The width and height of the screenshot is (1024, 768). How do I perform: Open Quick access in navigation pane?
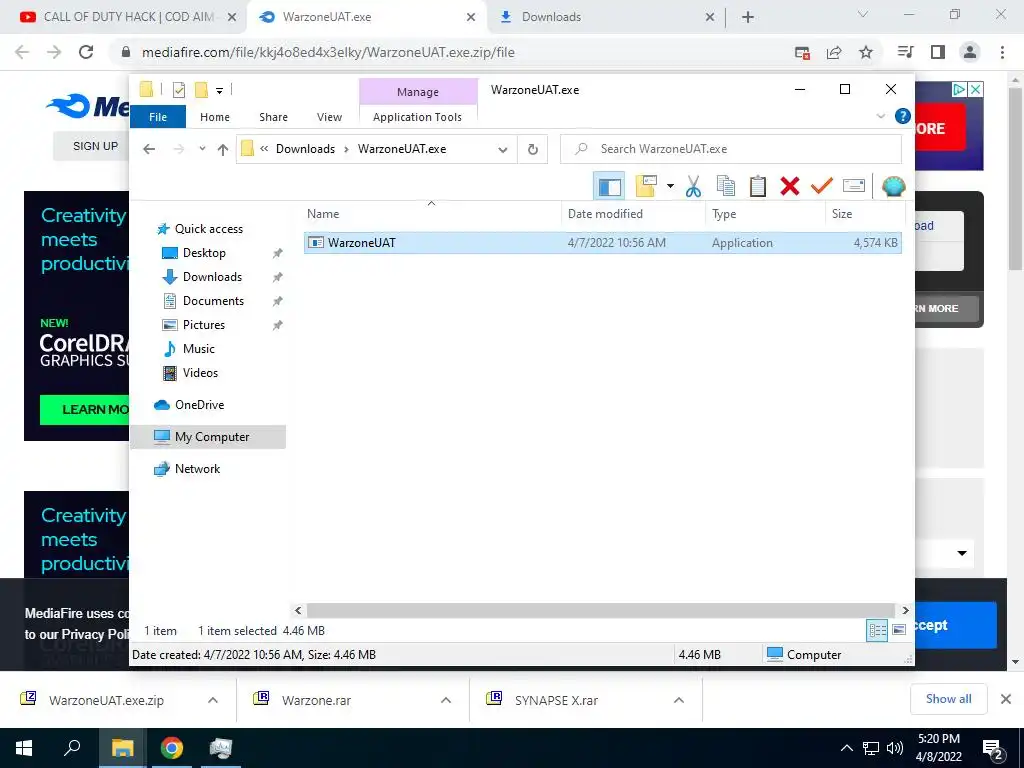[x=208, y=229]
